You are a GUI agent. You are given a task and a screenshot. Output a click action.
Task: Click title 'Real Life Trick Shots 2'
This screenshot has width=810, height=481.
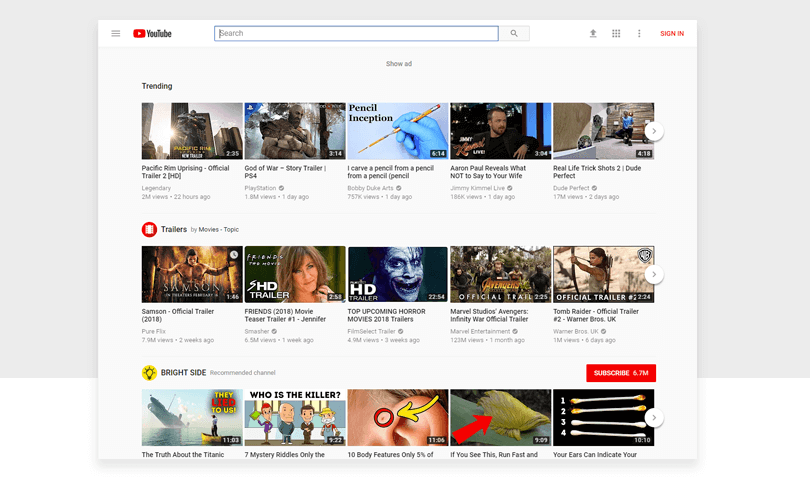(x=597, y=172)
